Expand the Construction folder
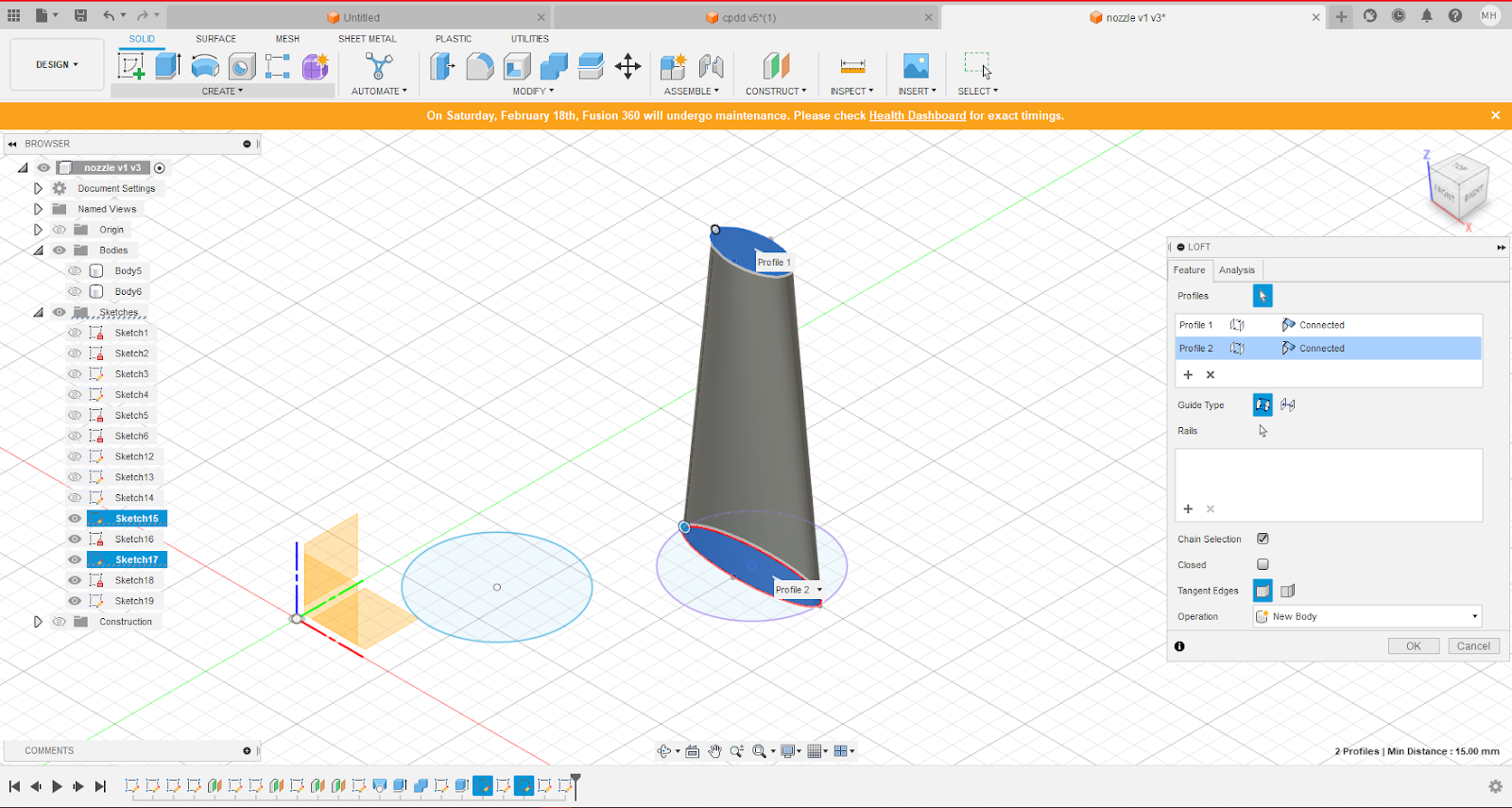The width and height of the screenshot is (1512, 808). tap(38, 622)
